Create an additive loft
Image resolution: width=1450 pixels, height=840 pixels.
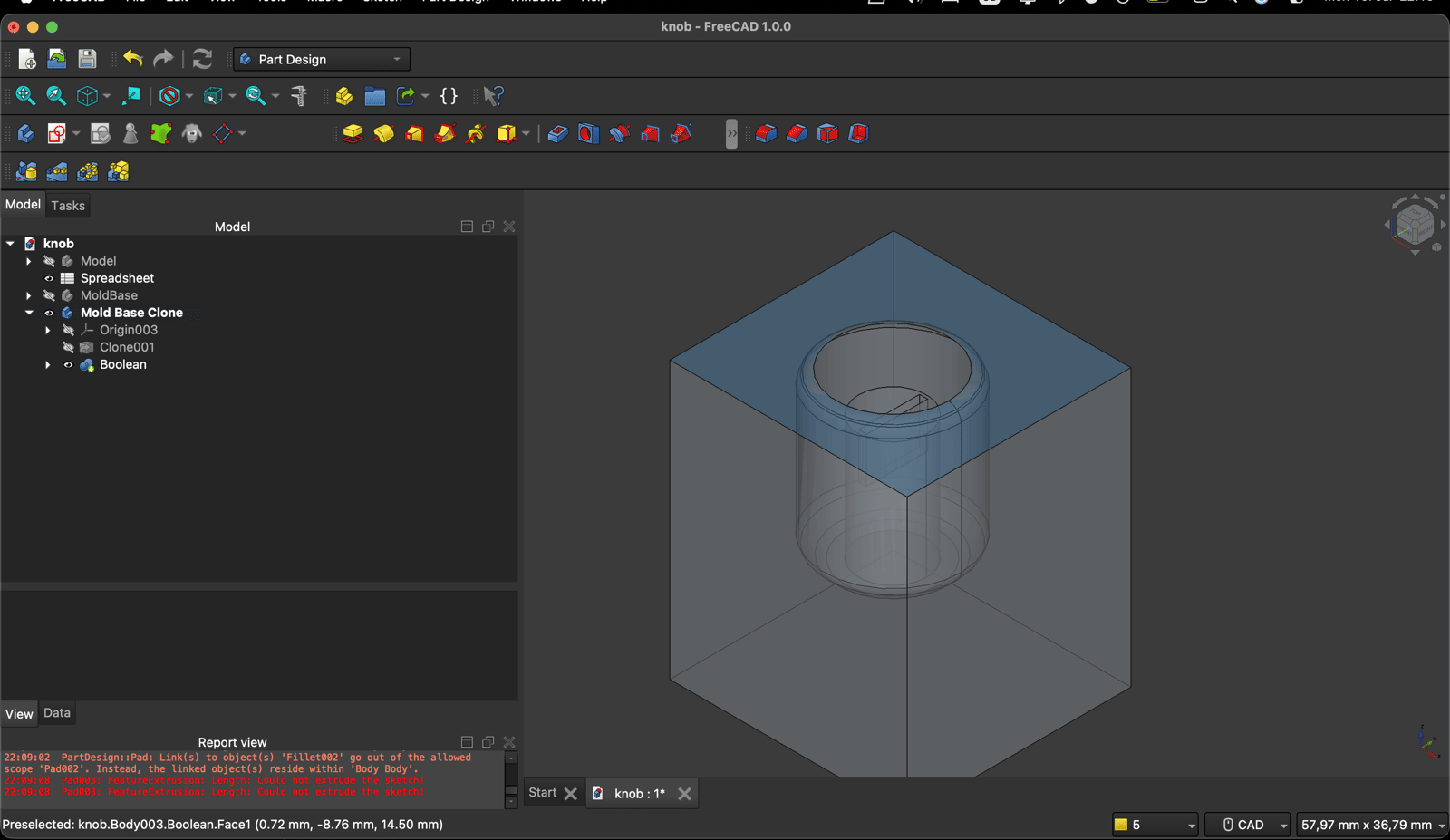point(414,134)
